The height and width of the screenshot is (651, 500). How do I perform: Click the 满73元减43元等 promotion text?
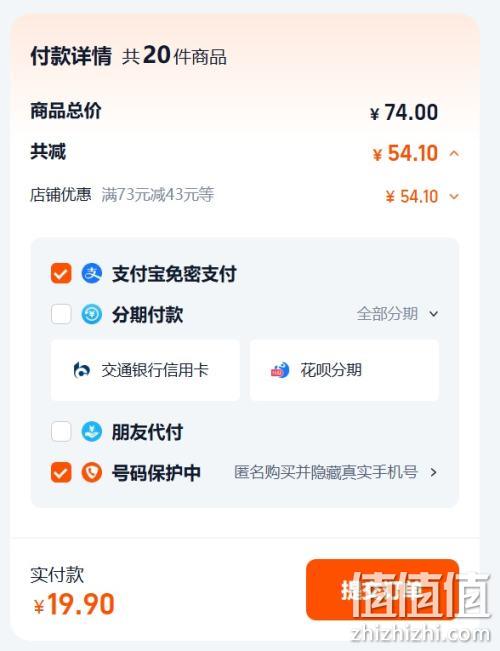(158, 194)
